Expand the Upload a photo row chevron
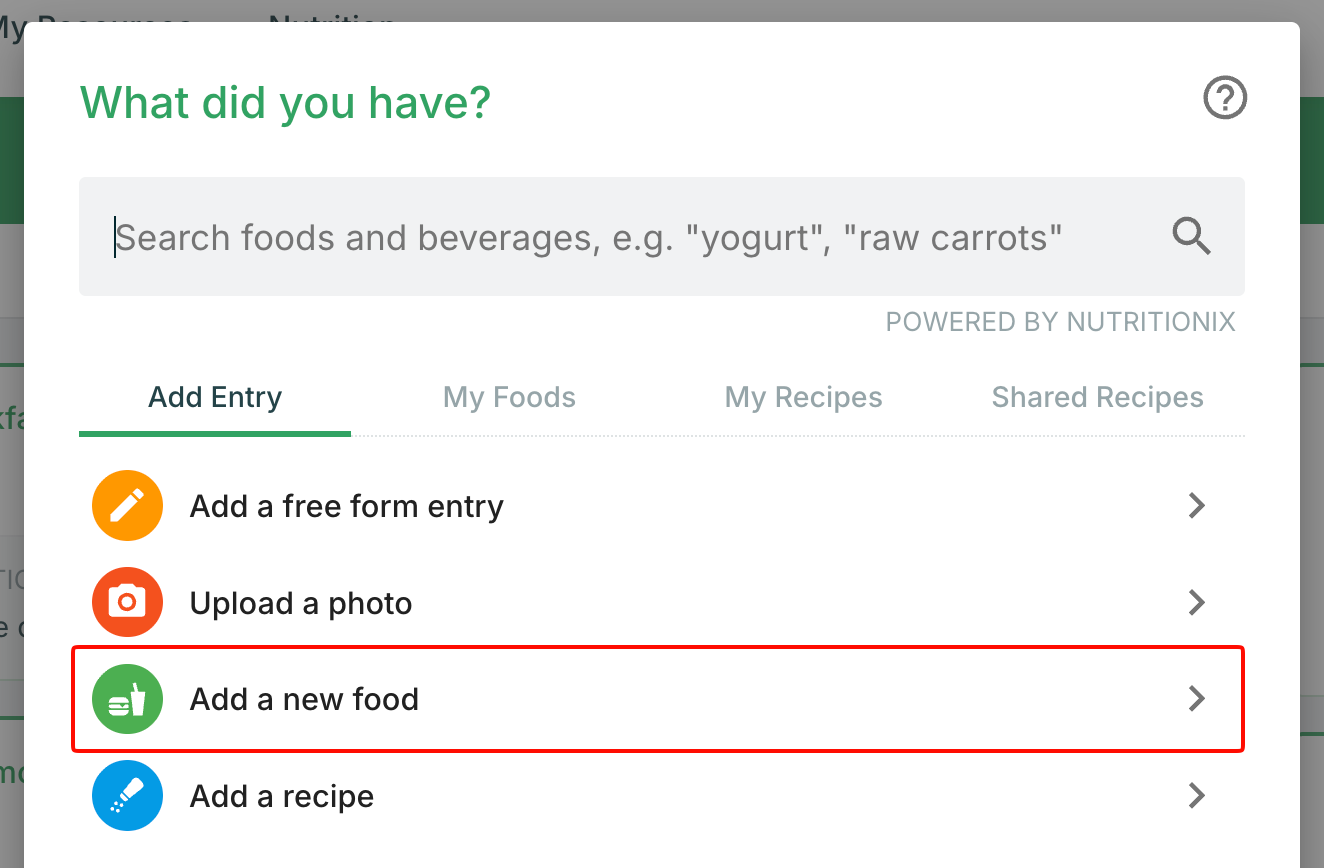Viewport: 1324px width, 868px height. coord(1196,602)
